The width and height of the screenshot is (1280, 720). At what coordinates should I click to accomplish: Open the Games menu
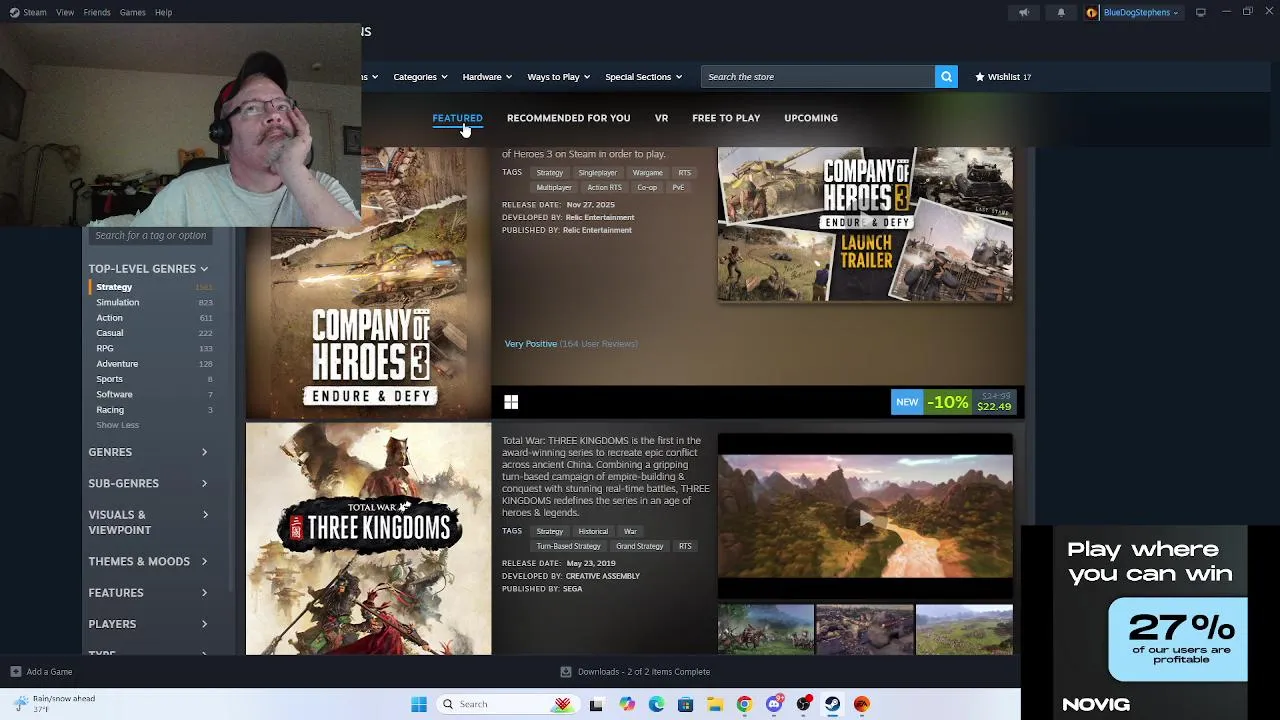(132, 12)
